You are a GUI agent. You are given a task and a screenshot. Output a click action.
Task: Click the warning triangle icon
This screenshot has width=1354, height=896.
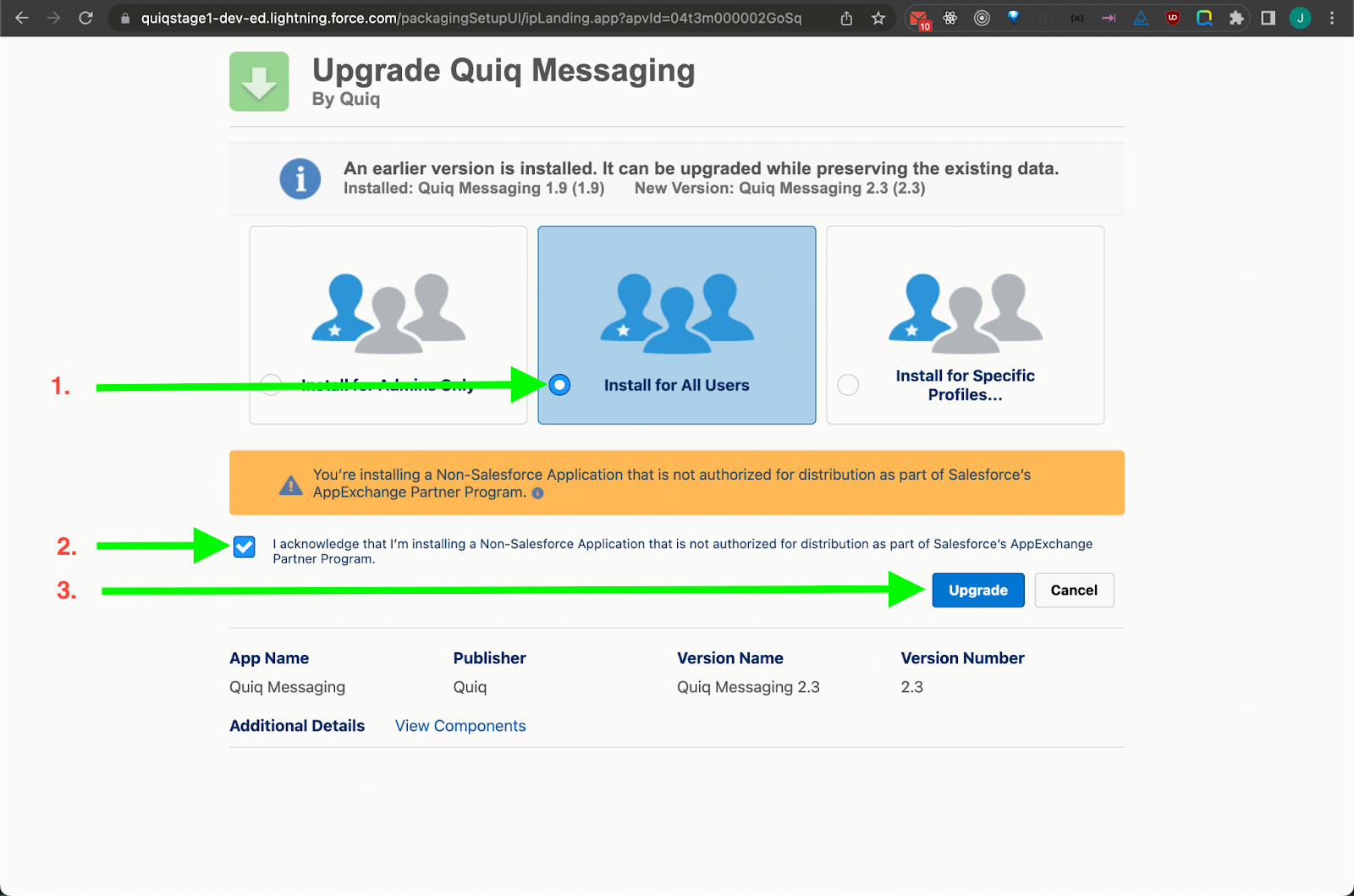291,485
